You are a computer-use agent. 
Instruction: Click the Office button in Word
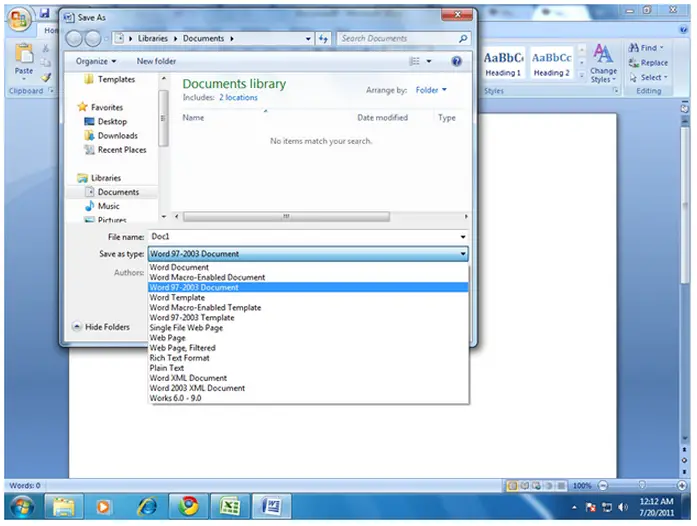[x=19, y=20]
